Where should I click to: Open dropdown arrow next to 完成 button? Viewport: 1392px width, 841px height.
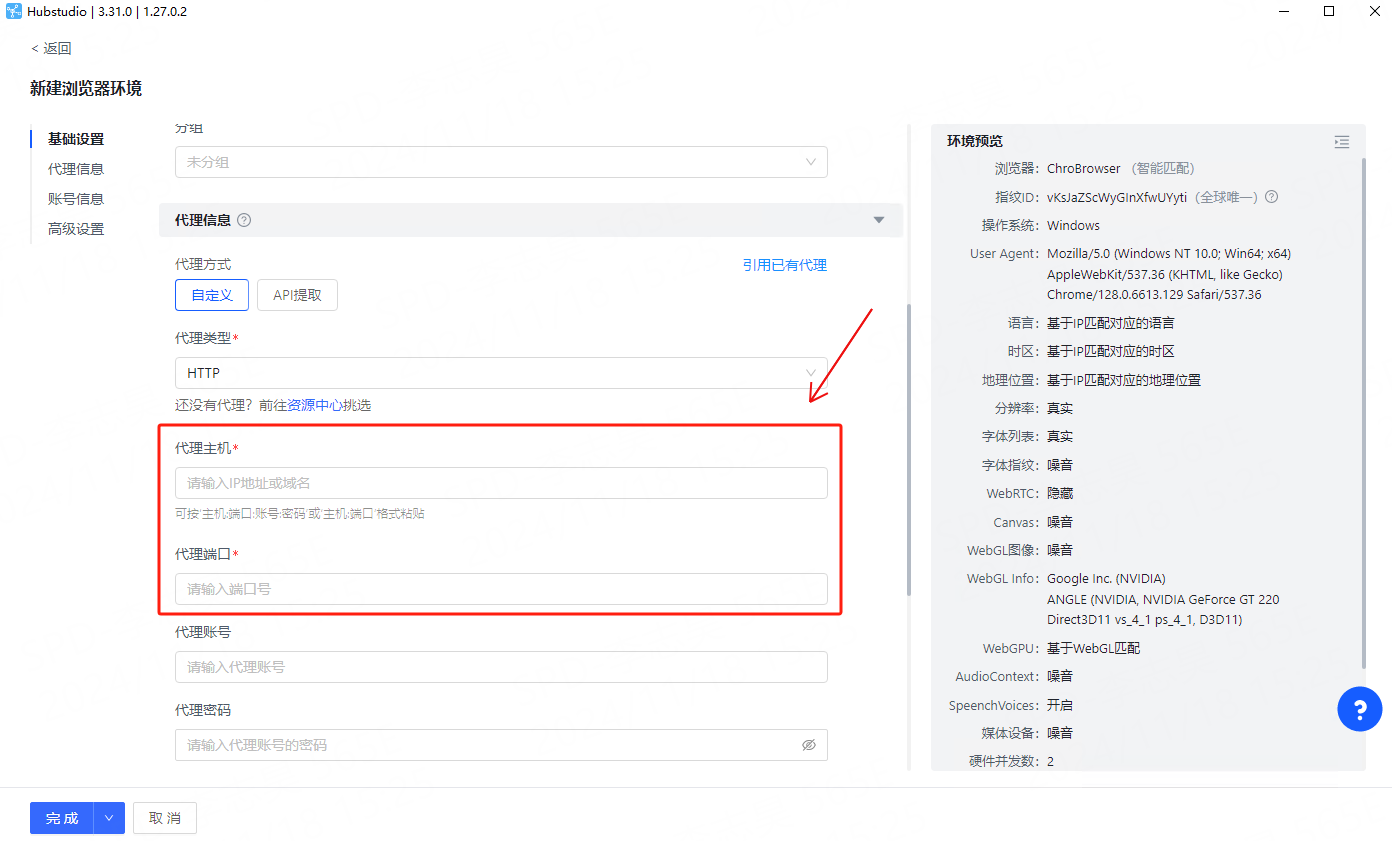(x=109, y=818)
